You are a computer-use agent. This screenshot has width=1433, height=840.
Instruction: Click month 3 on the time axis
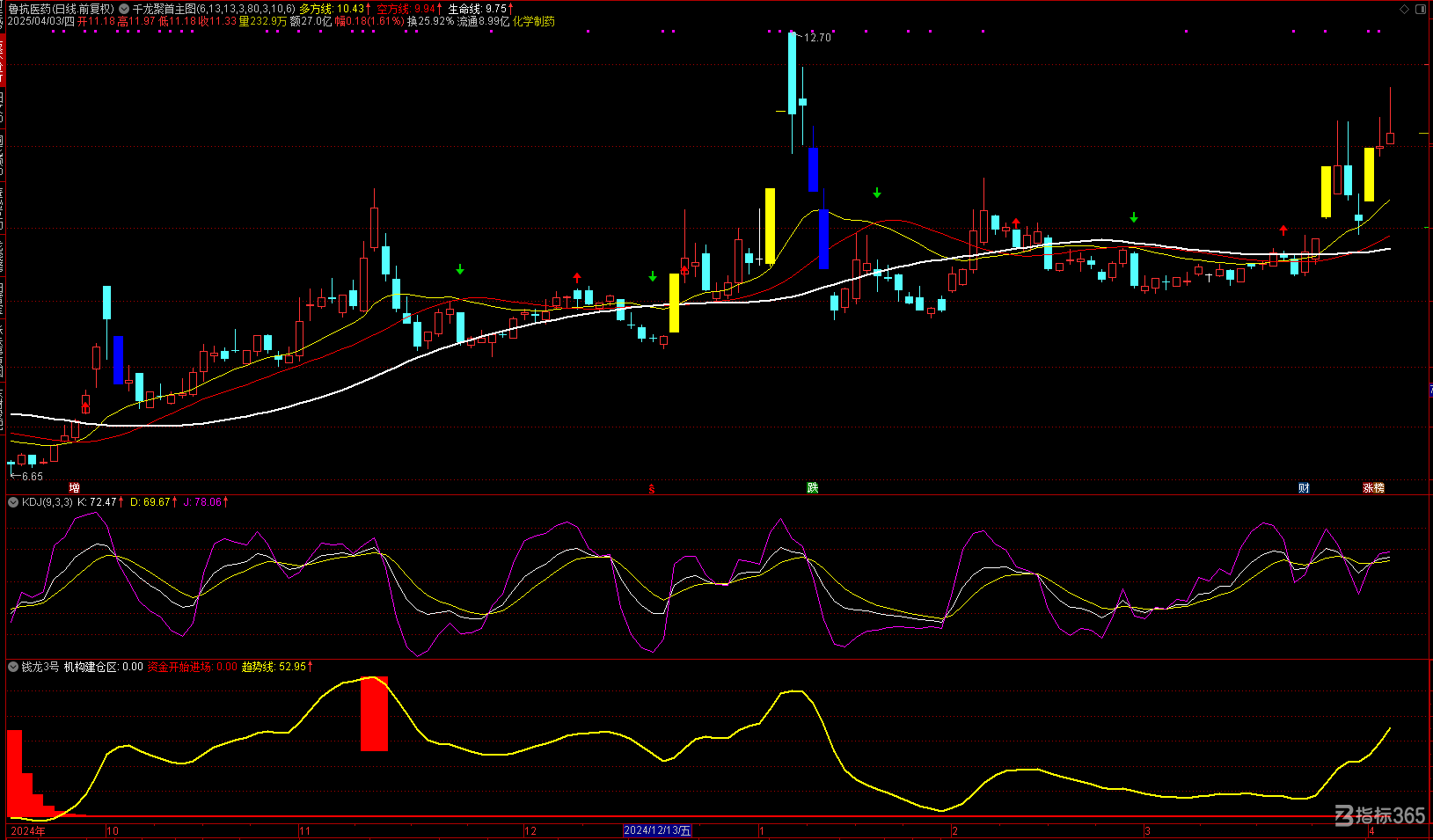[x=1147, y=830]
